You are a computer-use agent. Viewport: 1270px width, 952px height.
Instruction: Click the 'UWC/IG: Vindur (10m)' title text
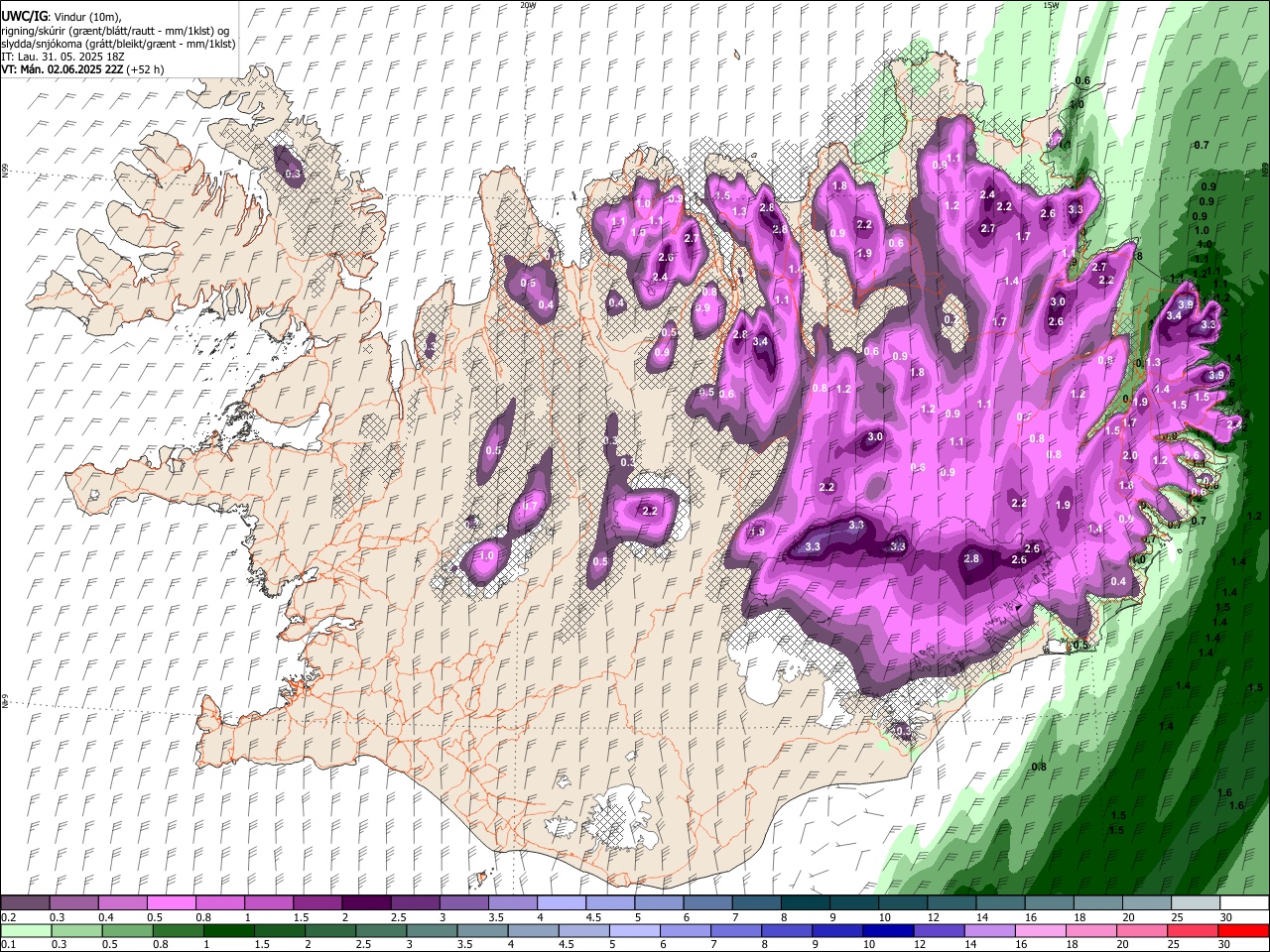(x=61, y=17)
